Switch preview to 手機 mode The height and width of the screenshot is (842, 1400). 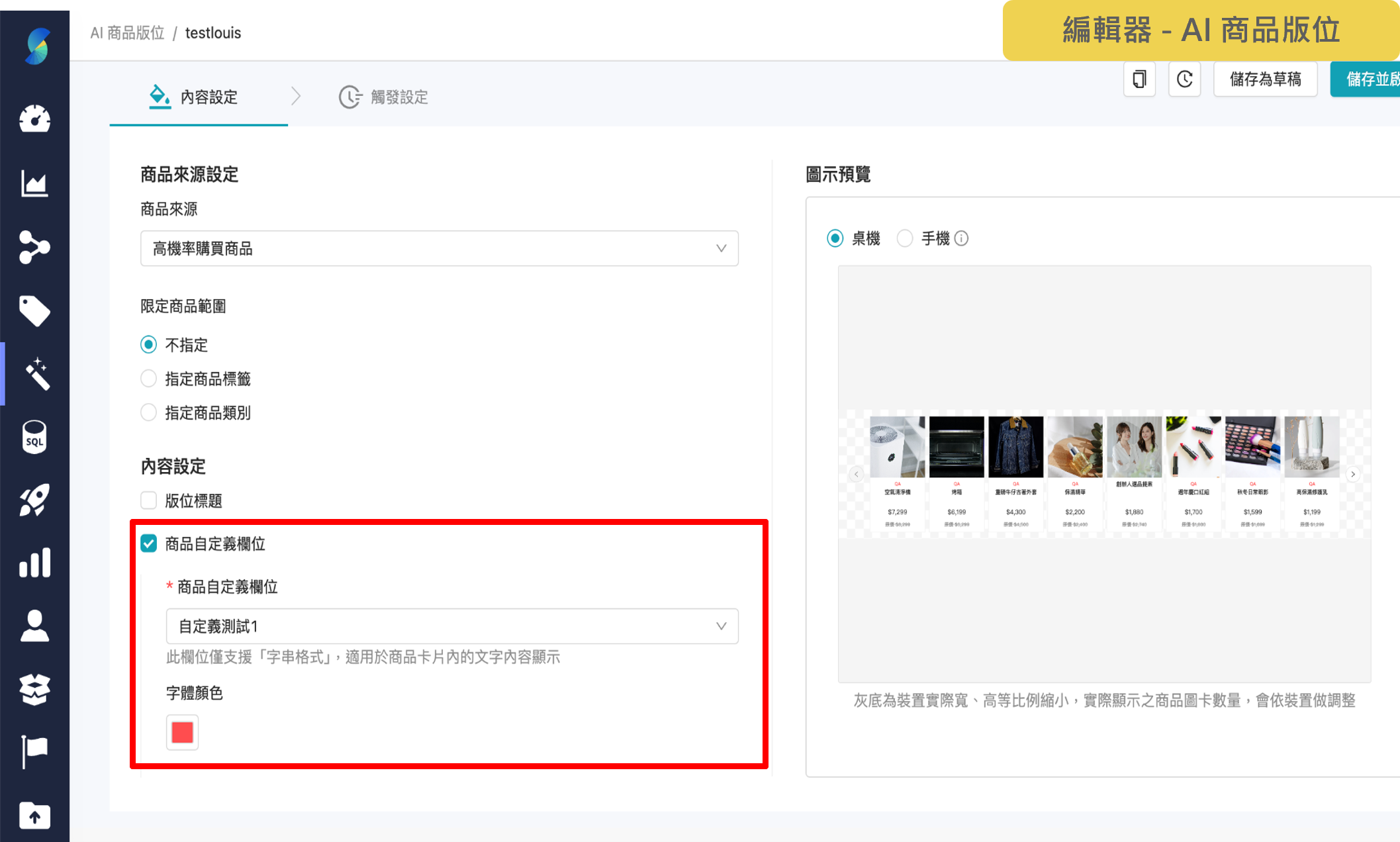pyautogui.click(x=905, y=238)
